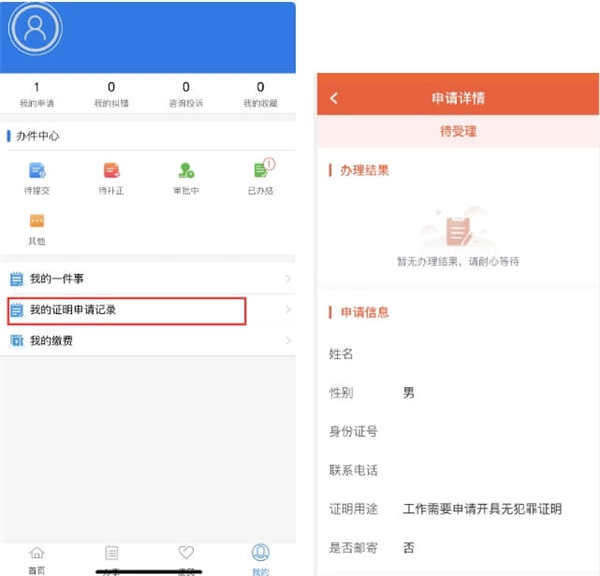Open 已办结 completed items with badge

click(261, 177)
